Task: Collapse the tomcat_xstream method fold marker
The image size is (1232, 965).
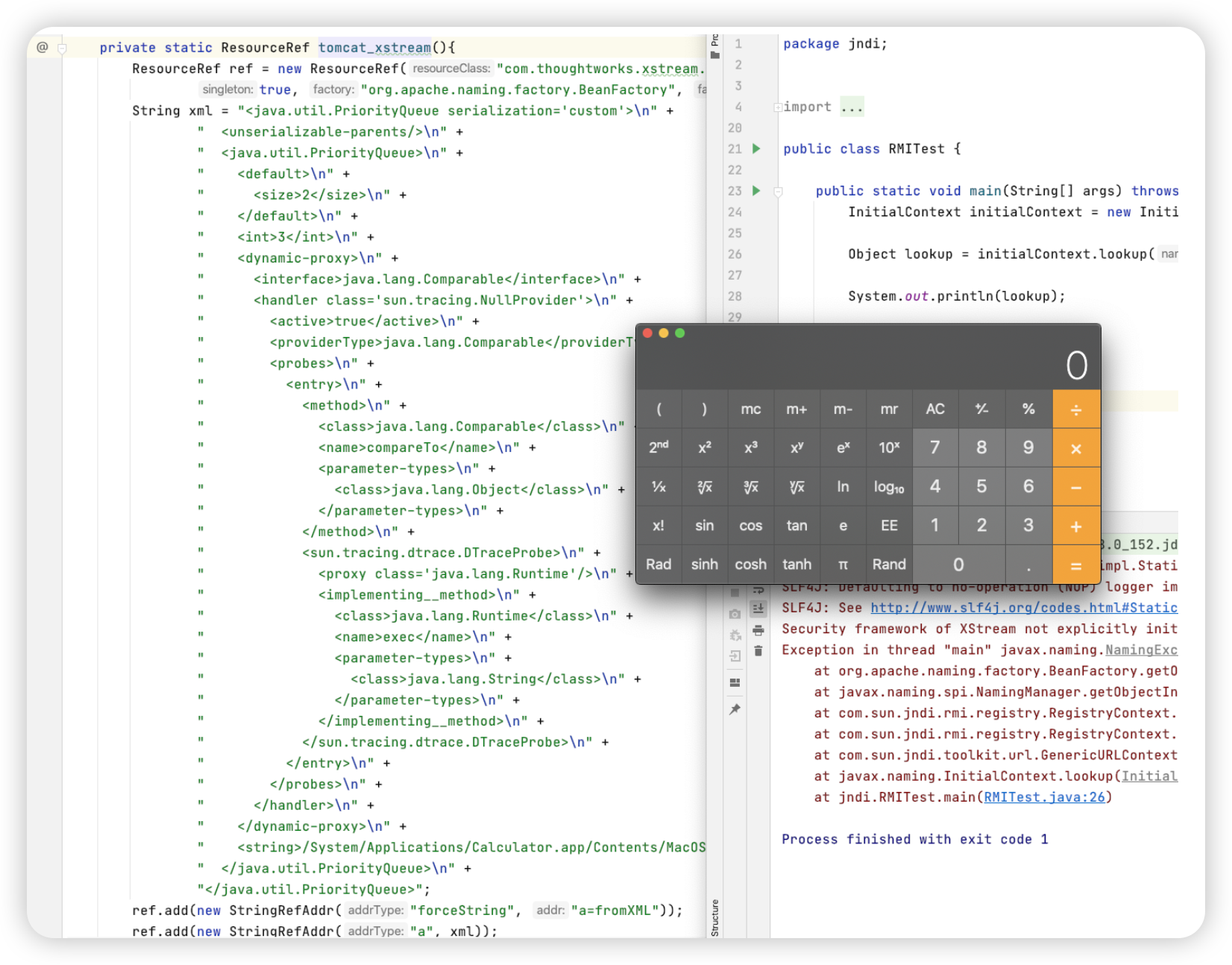Action: pyautogui.click(x=63, y=48)
